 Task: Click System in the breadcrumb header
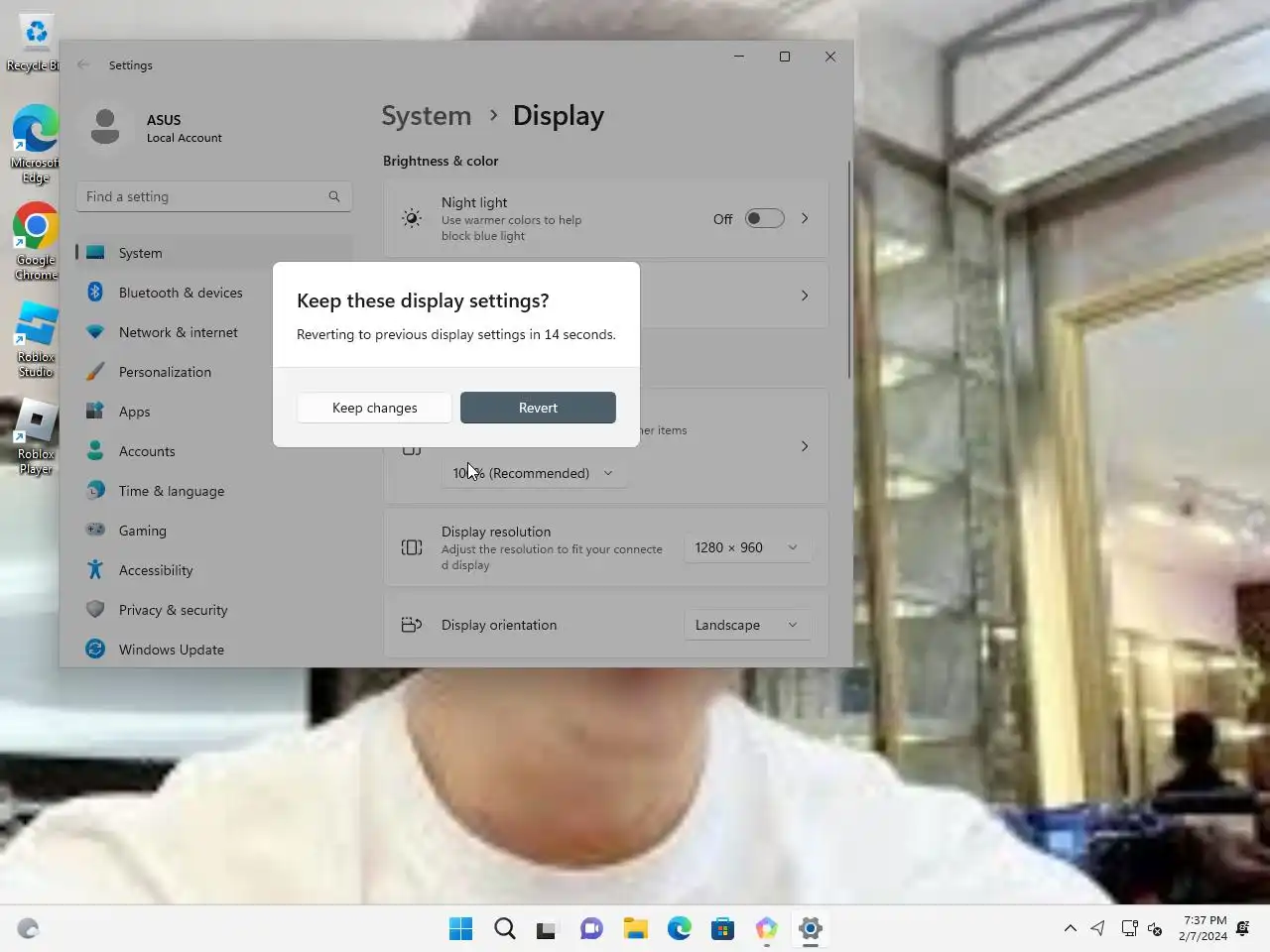click(427, 116)
